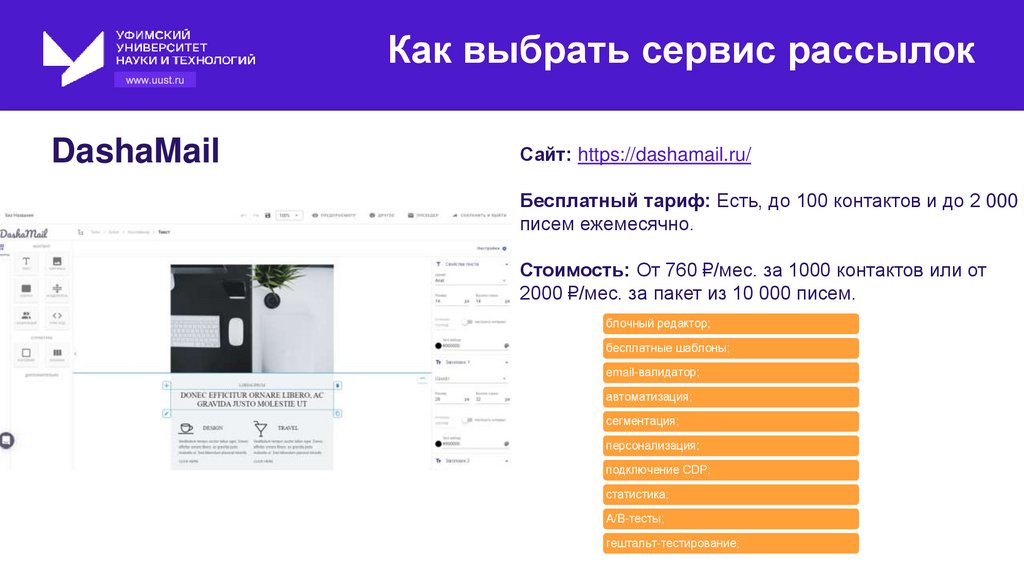Collapse the Заголовок 1 section
The image size is (1024, 574).
click(506, 362)
